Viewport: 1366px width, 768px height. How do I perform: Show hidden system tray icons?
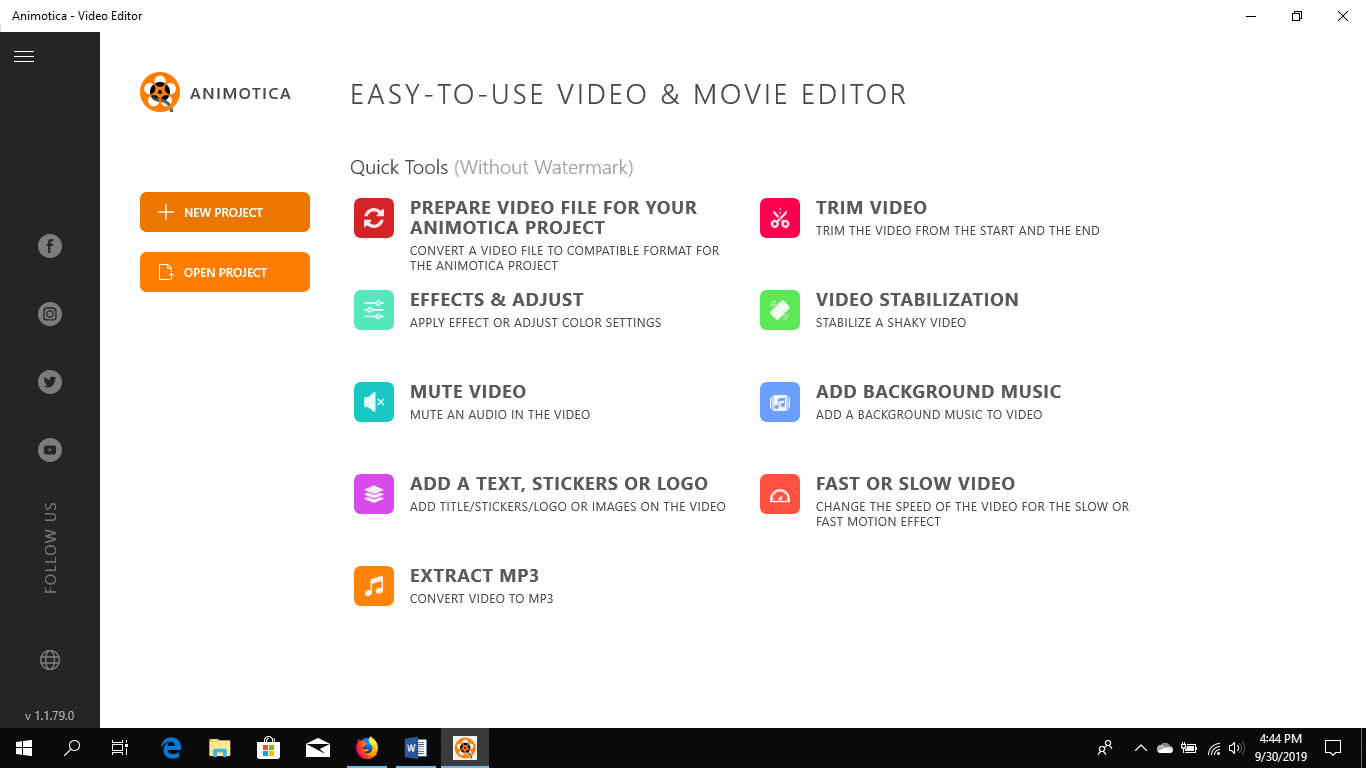(x=1140, y=748)
